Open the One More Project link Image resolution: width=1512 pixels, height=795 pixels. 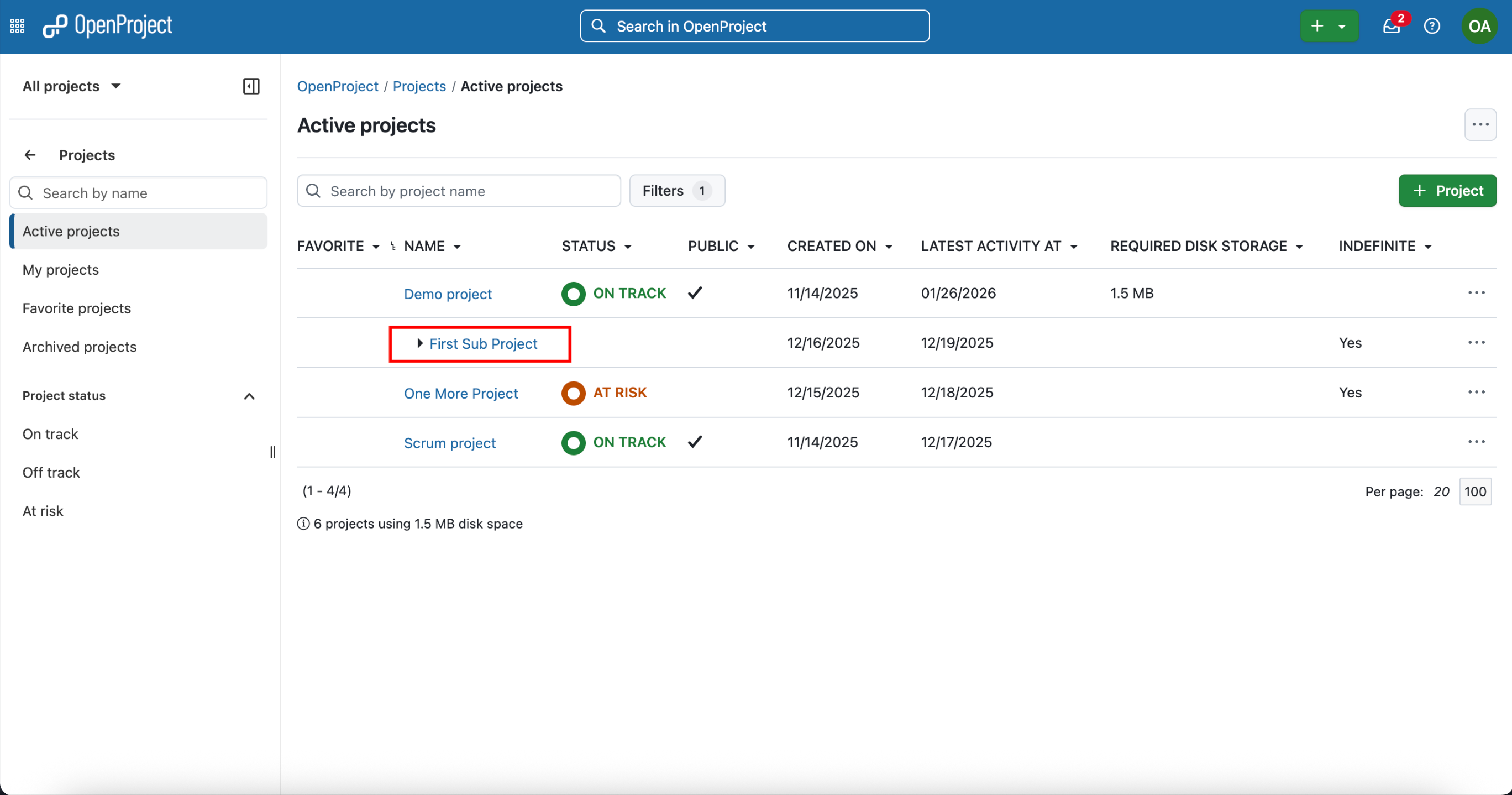(x=461, y=393)
